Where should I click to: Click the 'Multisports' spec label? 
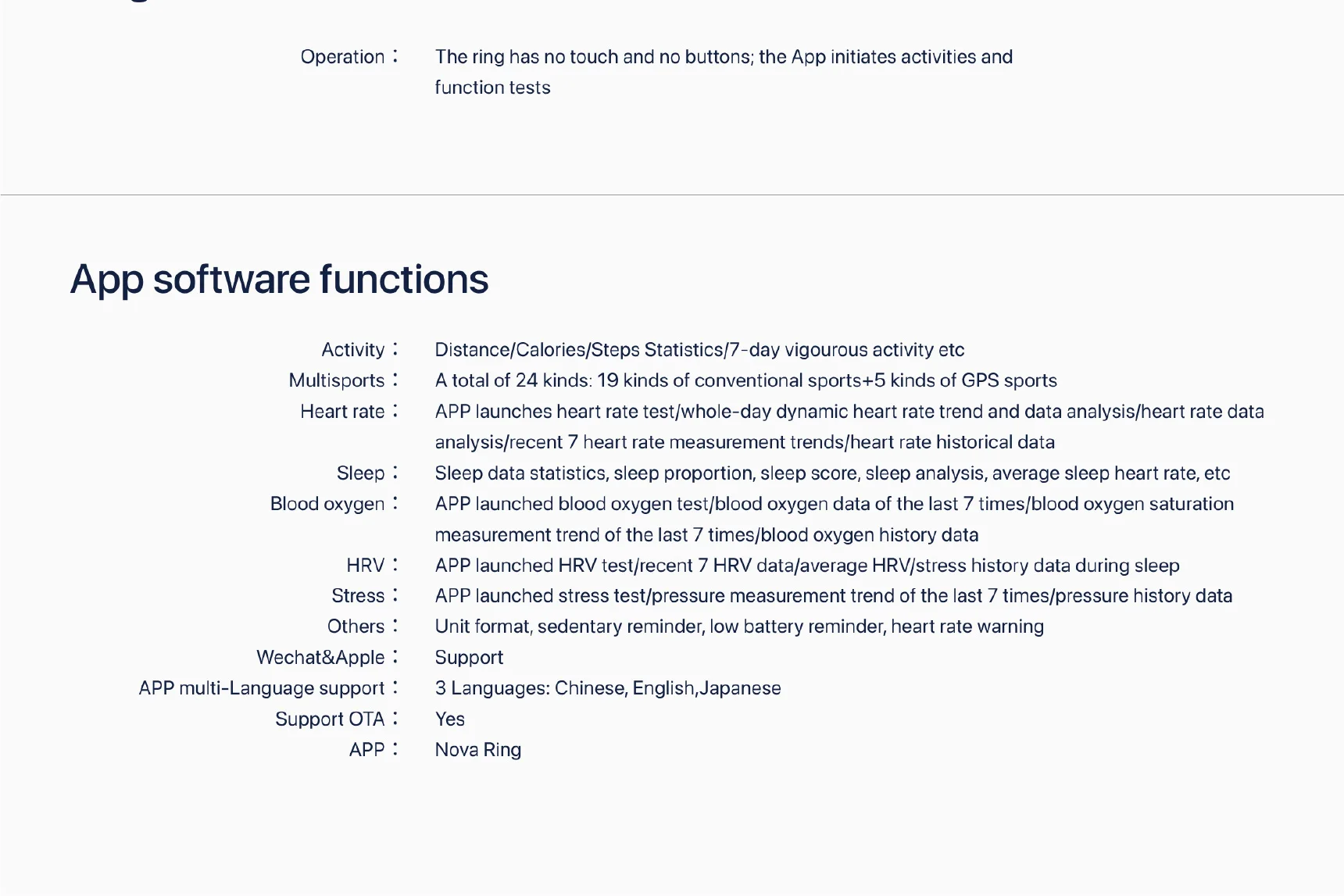tap(337, 380)
